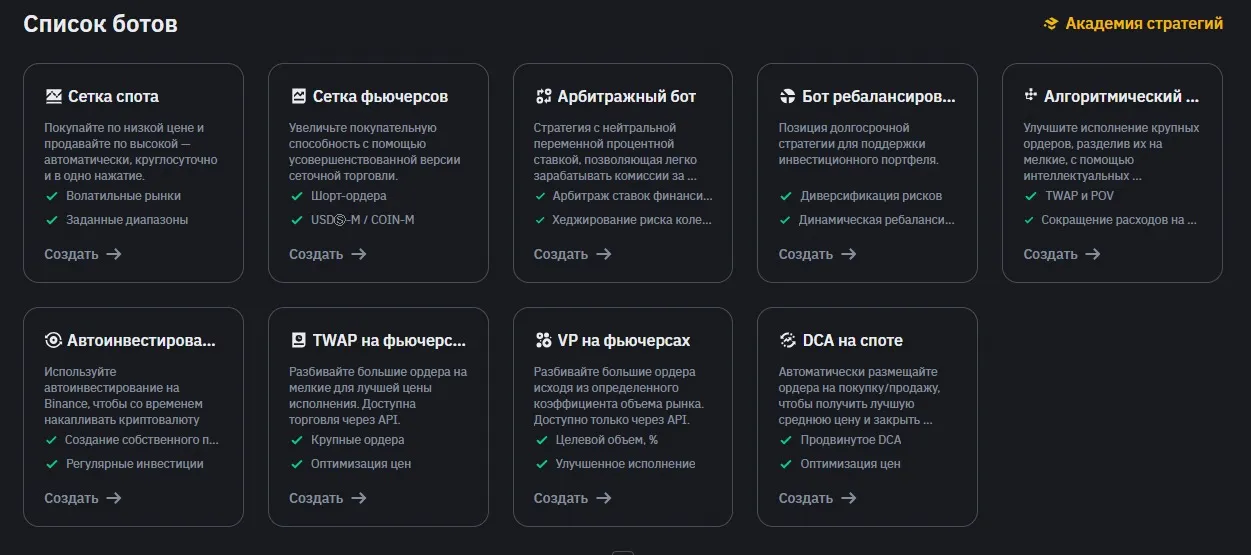Image resolution: width=1251 pixels, height=555 pixels.
Task: Click the Arbitrage bot (Арбитражный бот) icon
Action: 543,97
